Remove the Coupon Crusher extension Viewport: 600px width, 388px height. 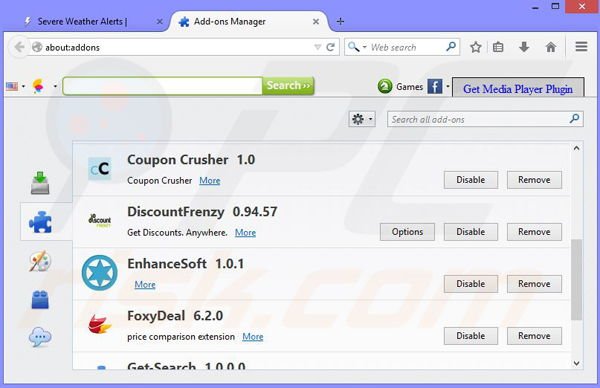click(x=534, y=180)
